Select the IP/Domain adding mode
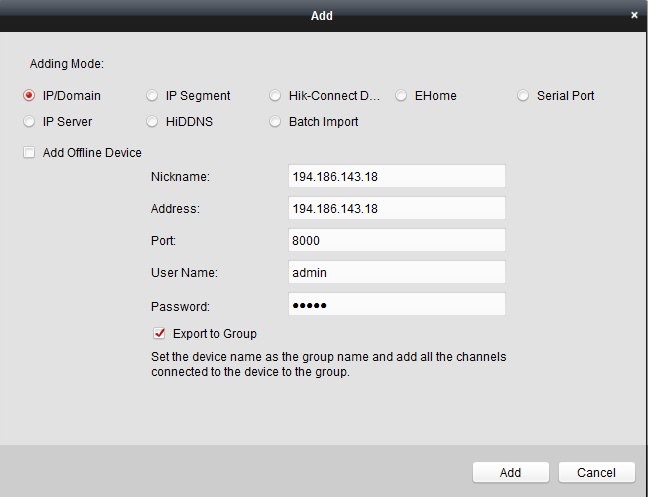Viewport: 648px width, 497px height. point(29,96)
